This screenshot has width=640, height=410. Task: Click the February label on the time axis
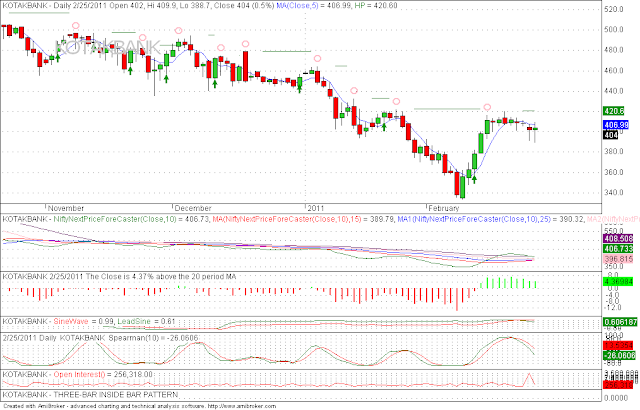coord(444,208)
